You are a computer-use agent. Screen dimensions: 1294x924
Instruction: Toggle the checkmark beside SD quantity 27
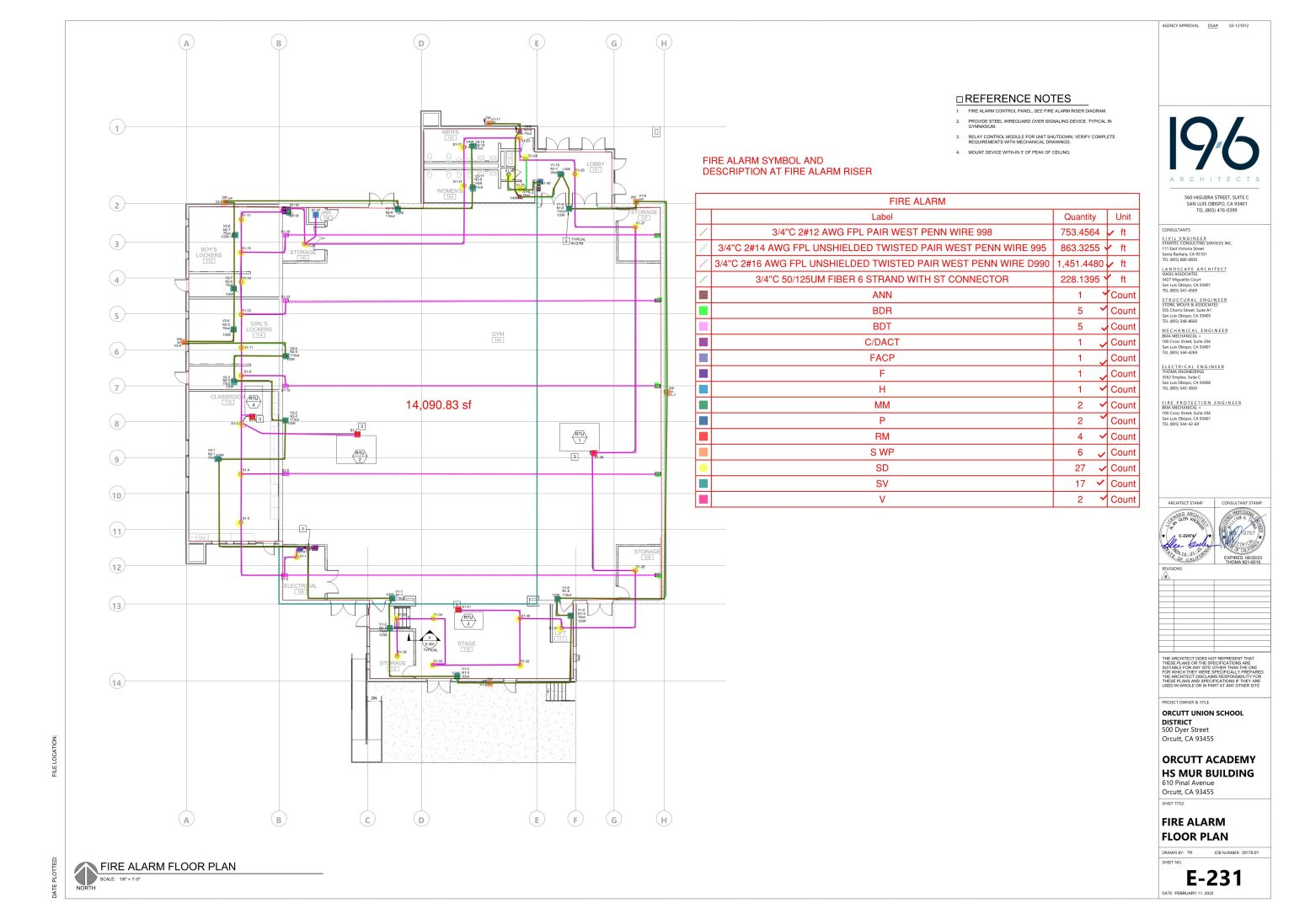coord(1099,467)
